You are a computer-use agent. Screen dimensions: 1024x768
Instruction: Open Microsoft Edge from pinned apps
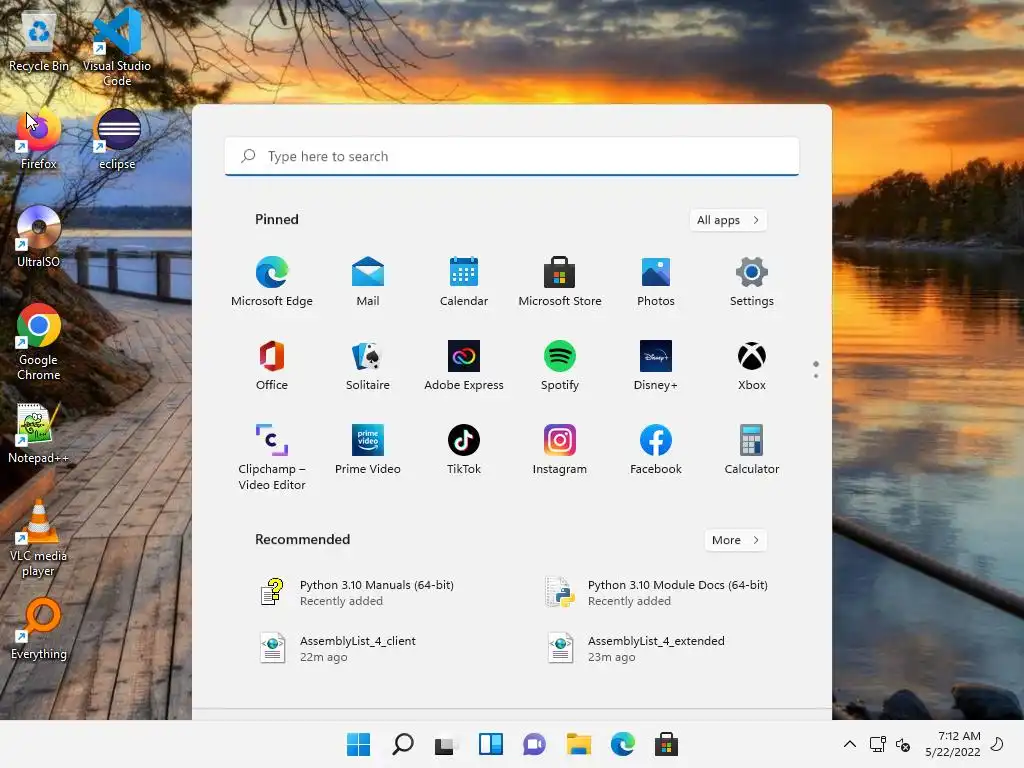tap(272, 281)
